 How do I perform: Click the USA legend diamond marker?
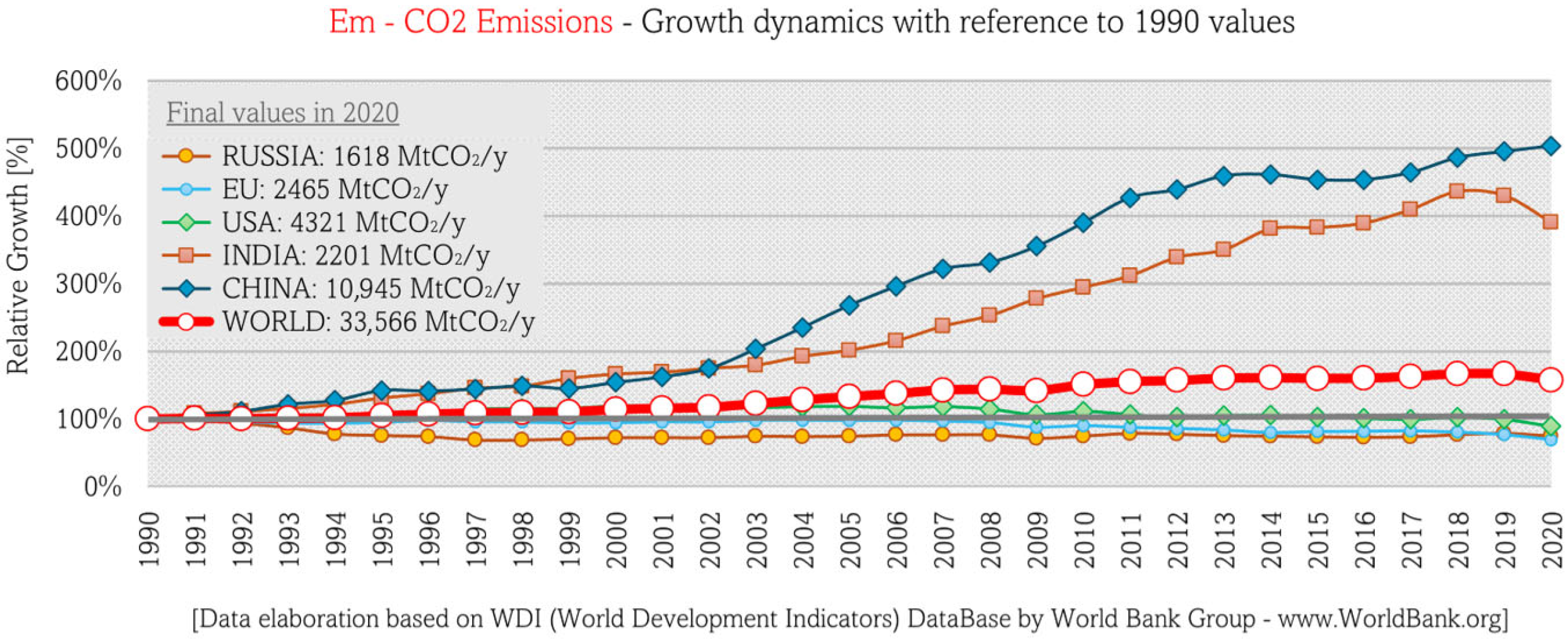tap(186, 222)
